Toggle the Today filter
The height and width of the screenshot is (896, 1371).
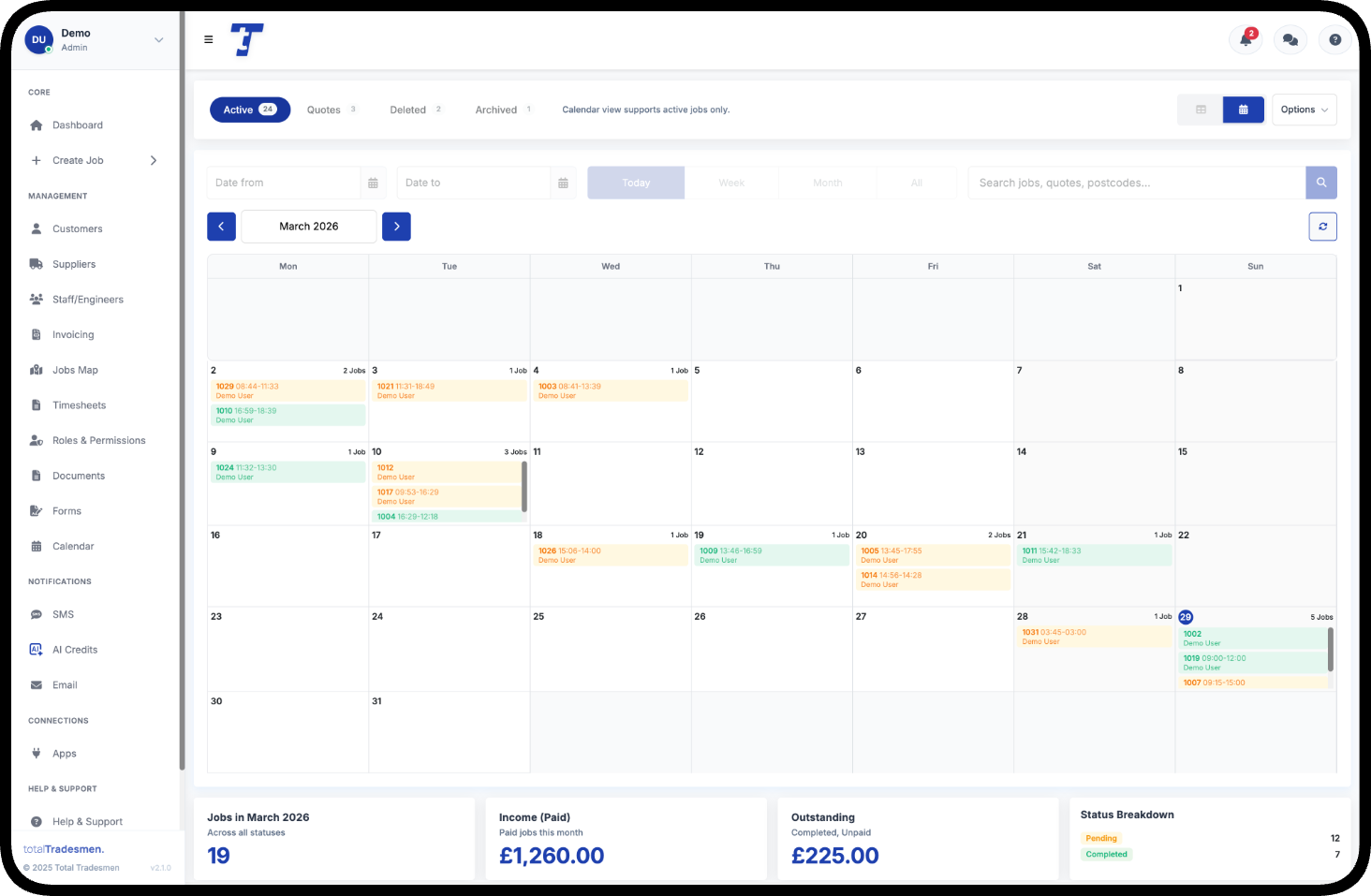pyautogui.click(x=636, y=183)
